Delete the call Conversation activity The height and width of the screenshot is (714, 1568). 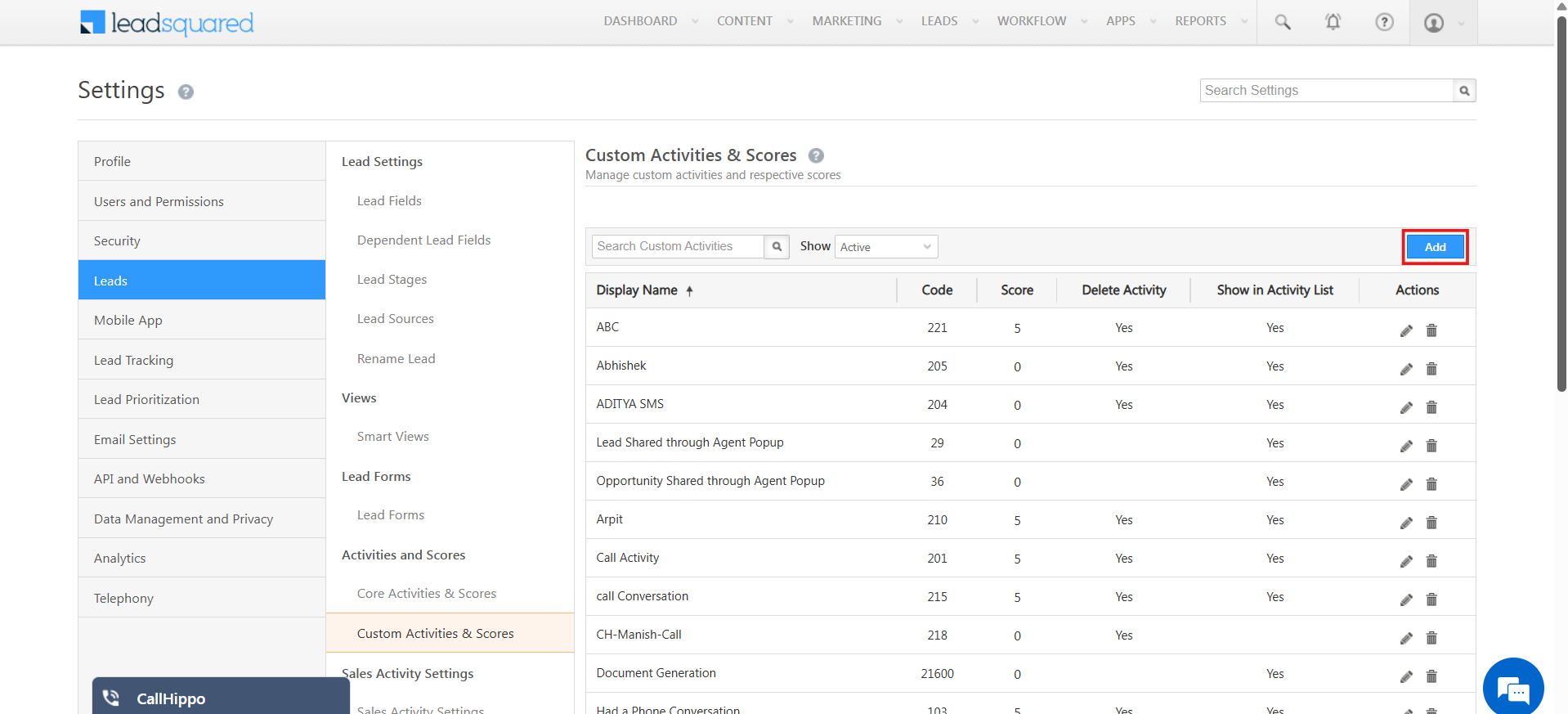pos(1431,599)
